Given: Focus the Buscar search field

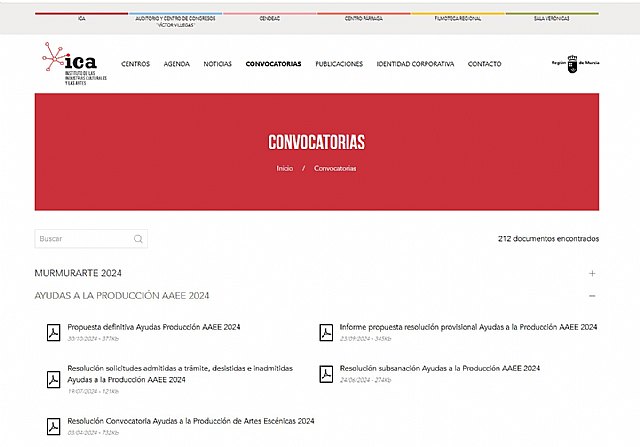Looking at the screenshot, I should 82,239.
